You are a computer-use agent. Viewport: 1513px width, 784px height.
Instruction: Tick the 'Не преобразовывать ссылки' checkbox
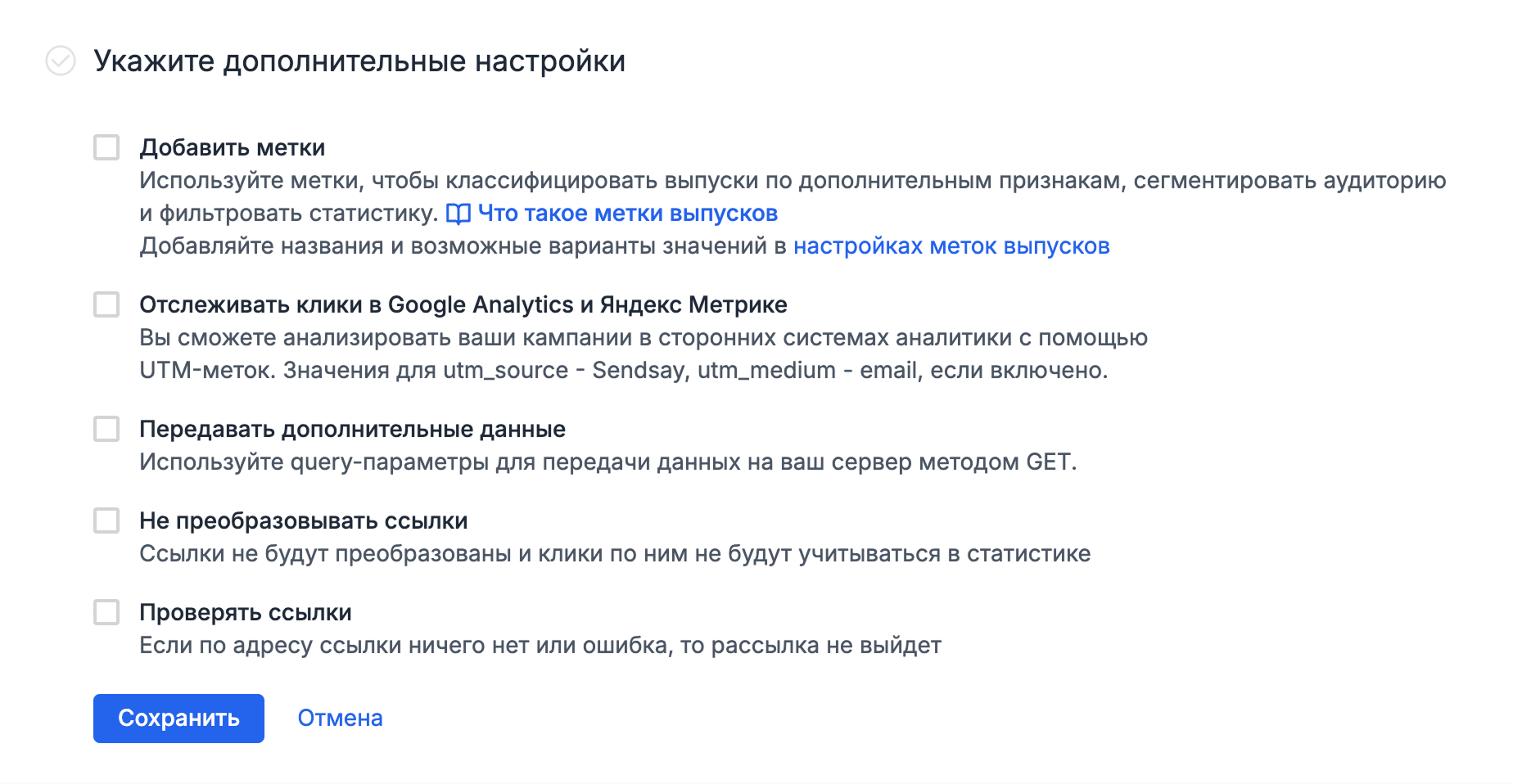tap(106, 520)
